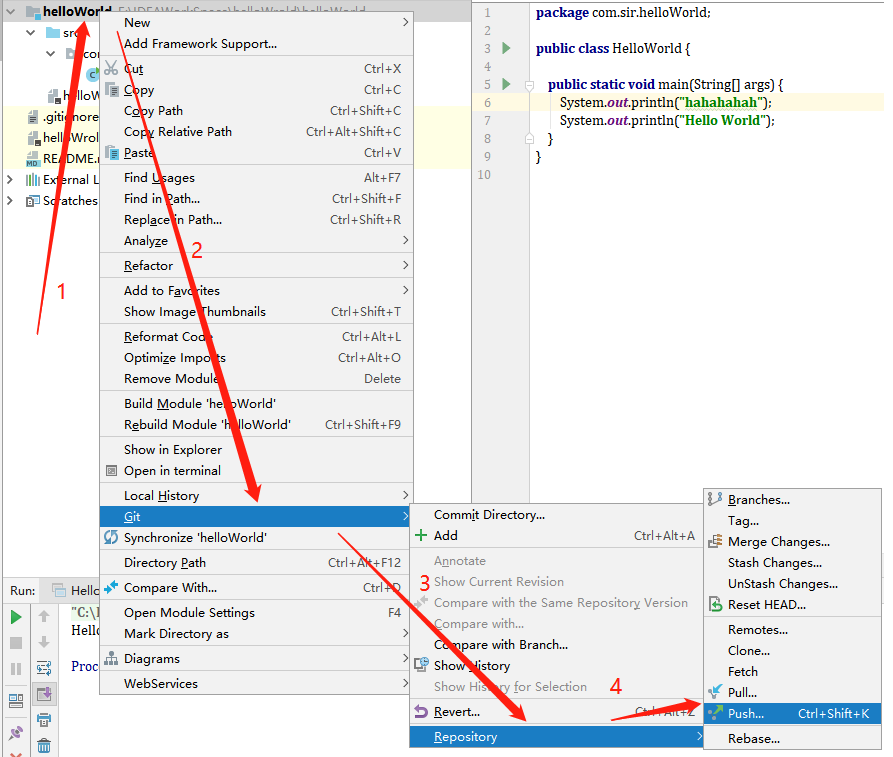Image resolution: width=893 pixels, height=757 pixels.
Task: Choose Show in Explorer
Action: (256, 449)
